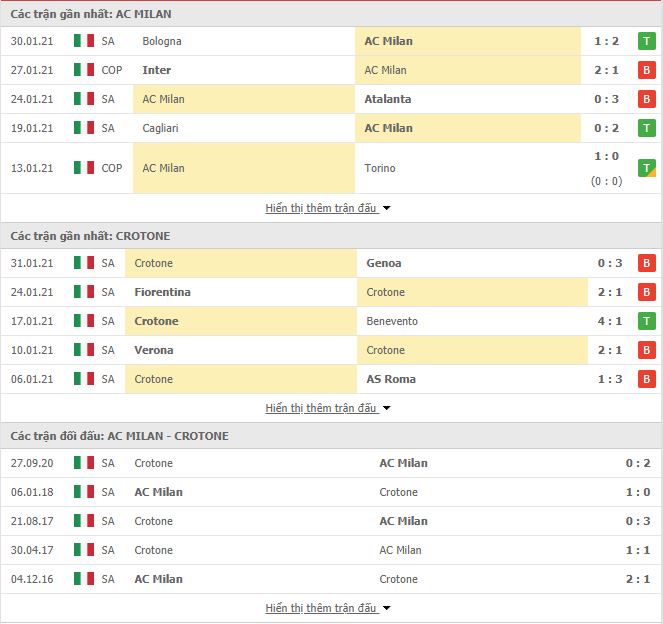Open the Verona vs Crotone match row
Screen dimensions: 663x624
[332, 350]
